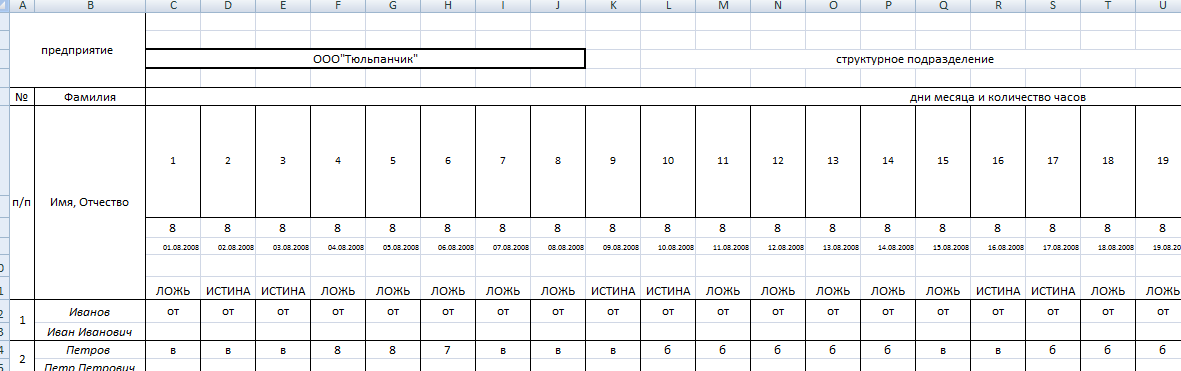The height and width of the screenshot is (371, 1181).
Task: Click the date cell 01.08.2008
Action: [172, 247]
